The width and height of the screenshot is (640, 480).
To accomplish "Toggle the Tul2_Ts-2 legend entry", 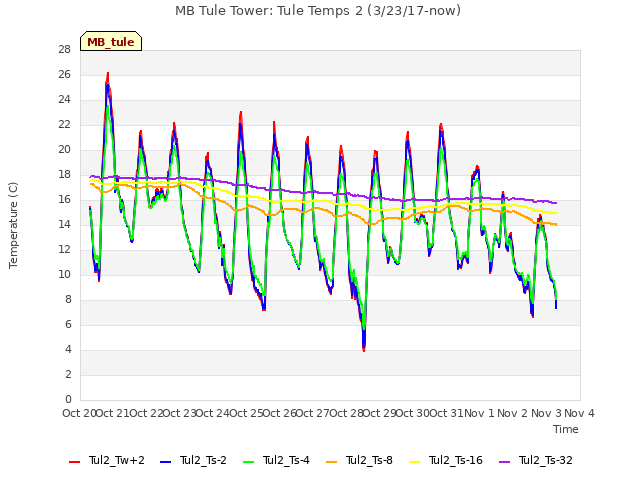I will 193,460.
